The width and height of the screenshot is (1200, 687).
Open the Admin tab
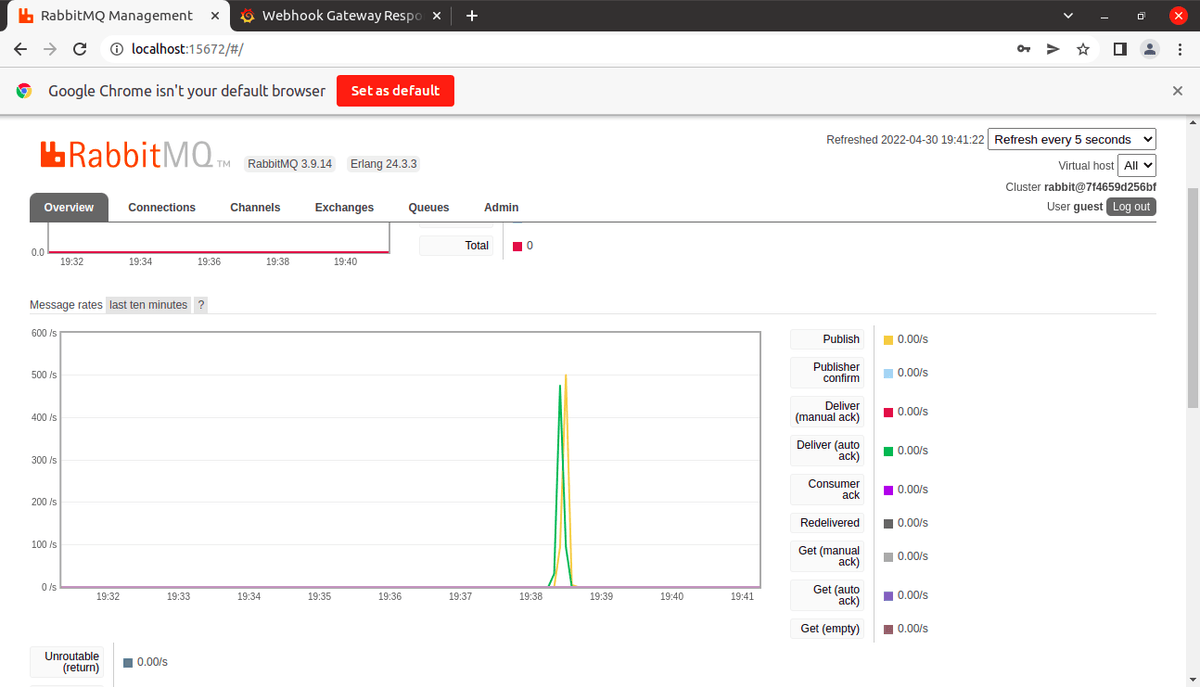click(x=501, y=207)
